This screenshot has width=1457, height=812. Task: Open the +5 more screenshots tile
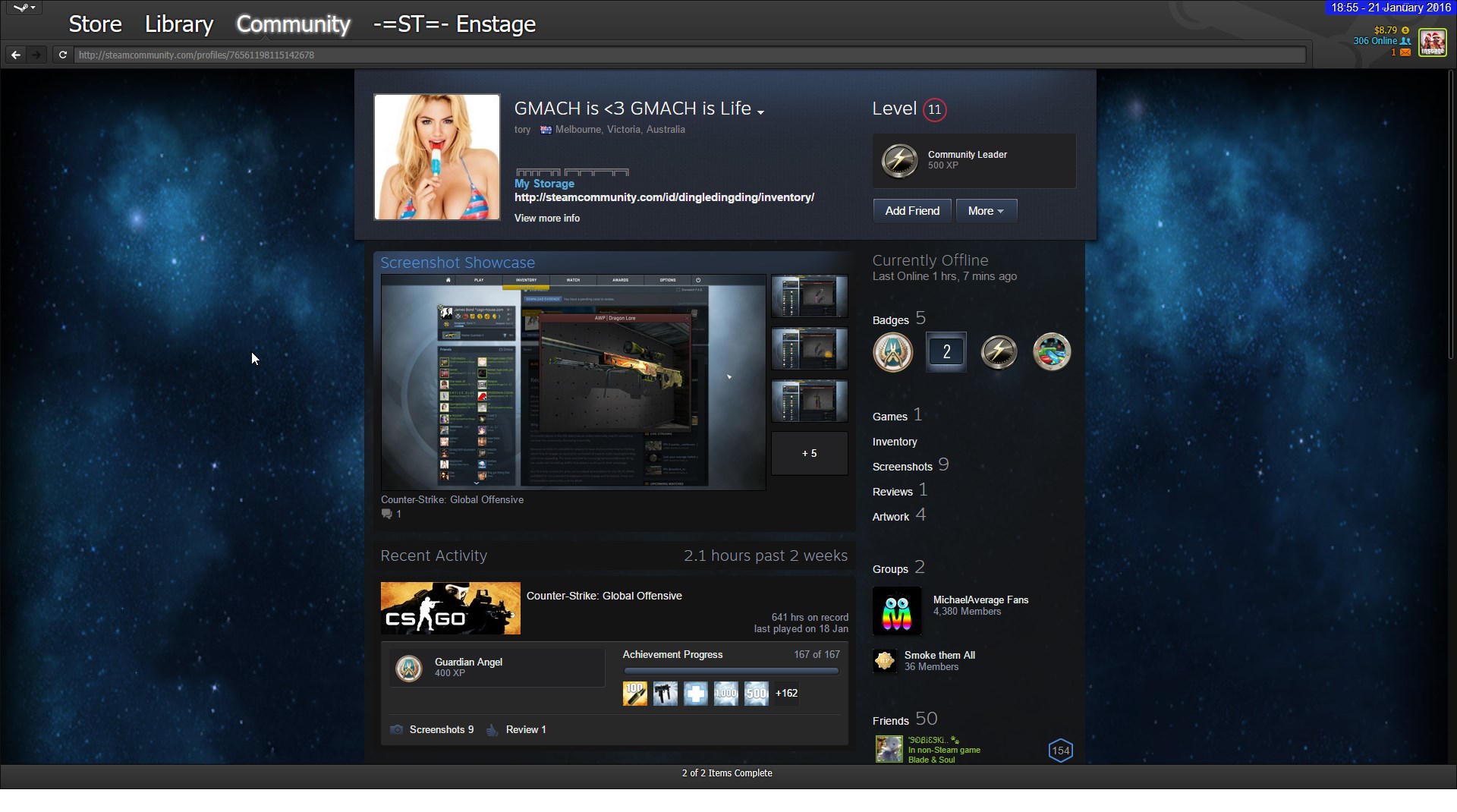(809, 453)
